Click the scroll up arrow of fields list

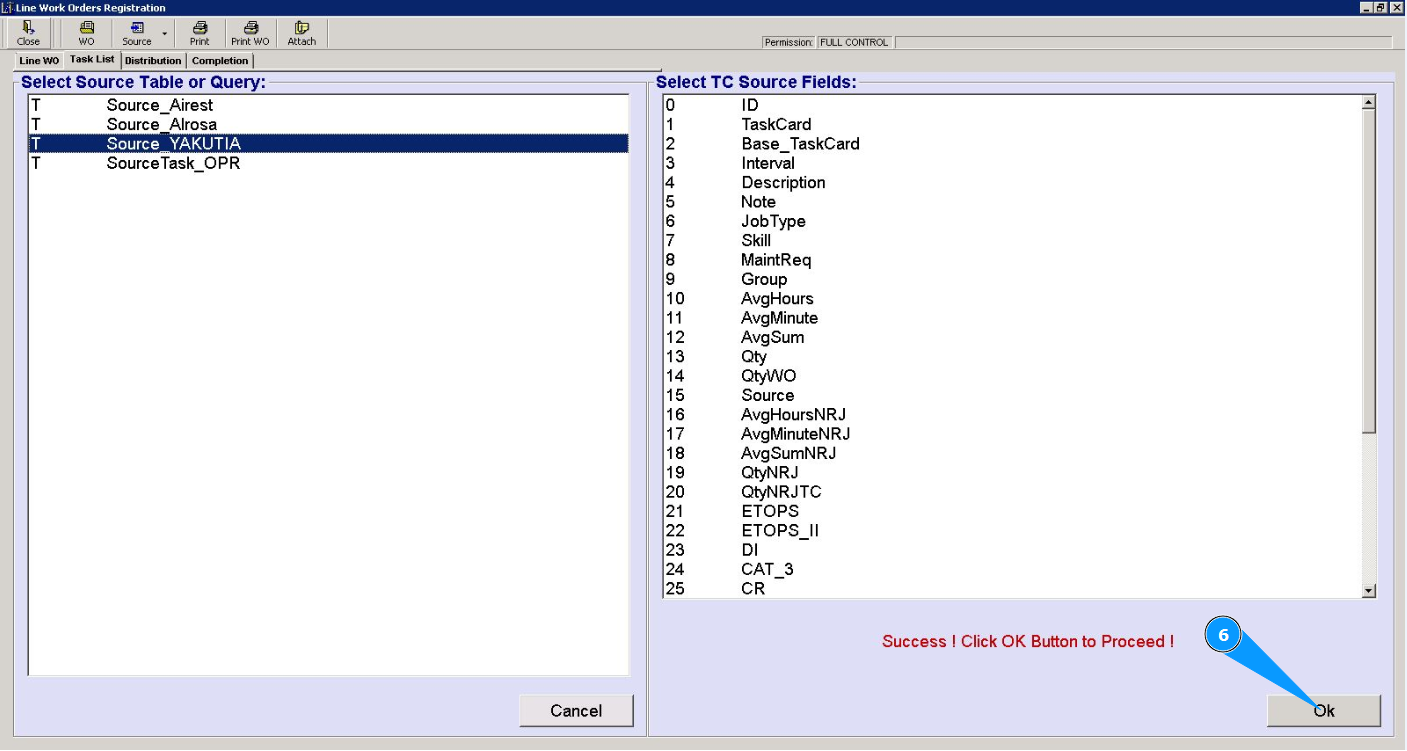(1369, 103)
